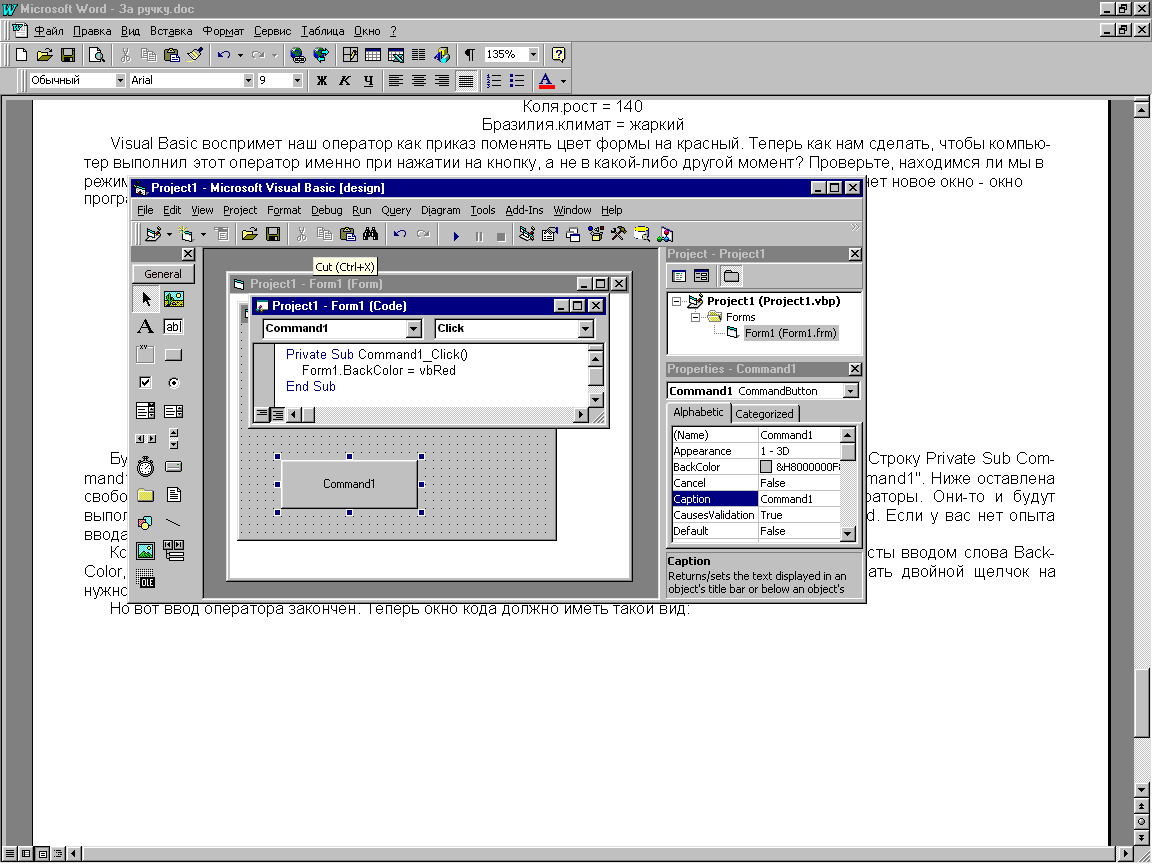Switch to the Categorized properties tab

pyautogui.click(x=764, y=414)
